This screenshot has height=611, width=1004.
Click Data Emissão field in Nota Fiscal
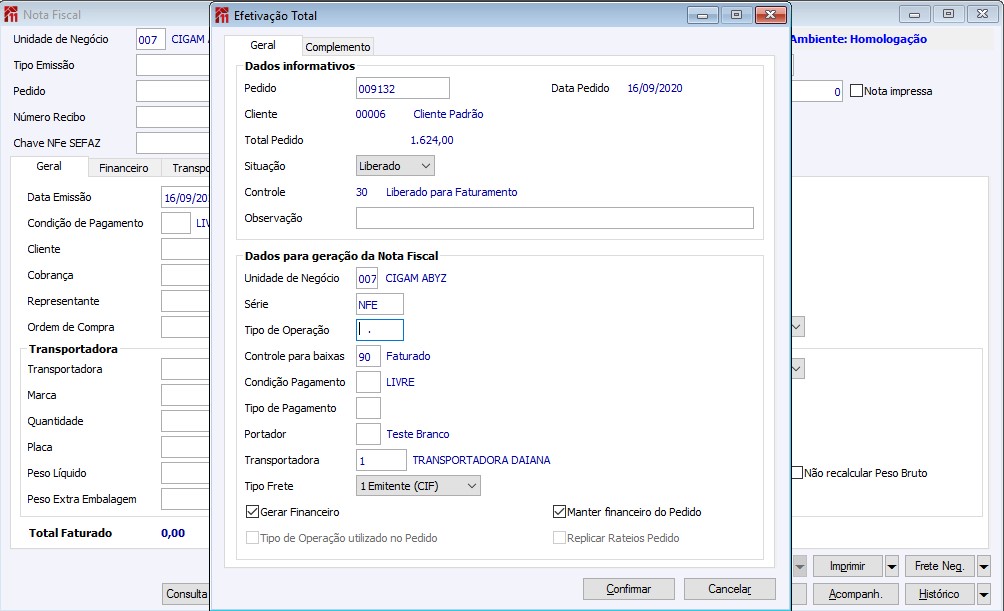coord(186,197)
